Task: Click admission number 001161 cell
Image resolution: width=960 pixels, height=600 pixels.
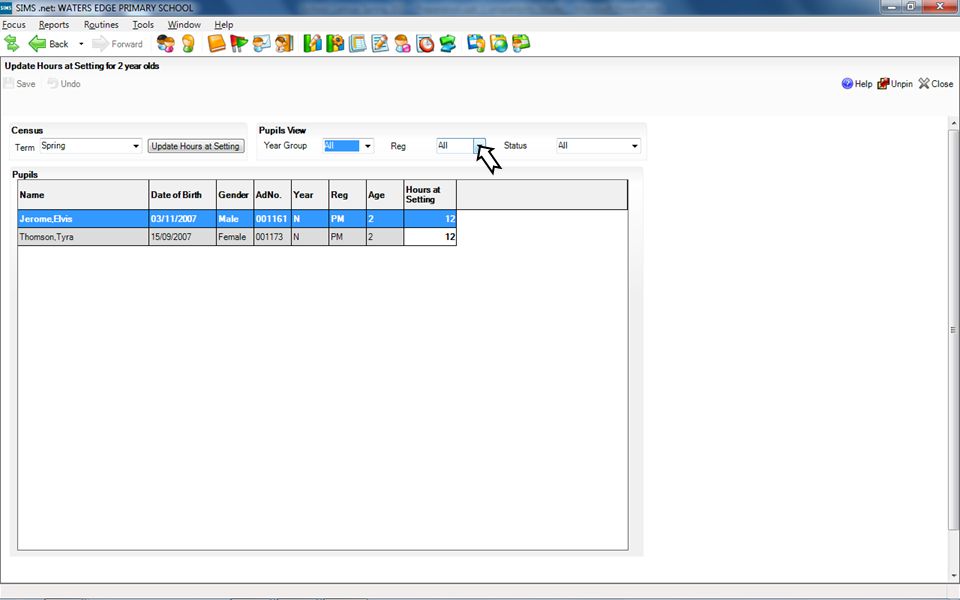Action: tap(272, 219)
